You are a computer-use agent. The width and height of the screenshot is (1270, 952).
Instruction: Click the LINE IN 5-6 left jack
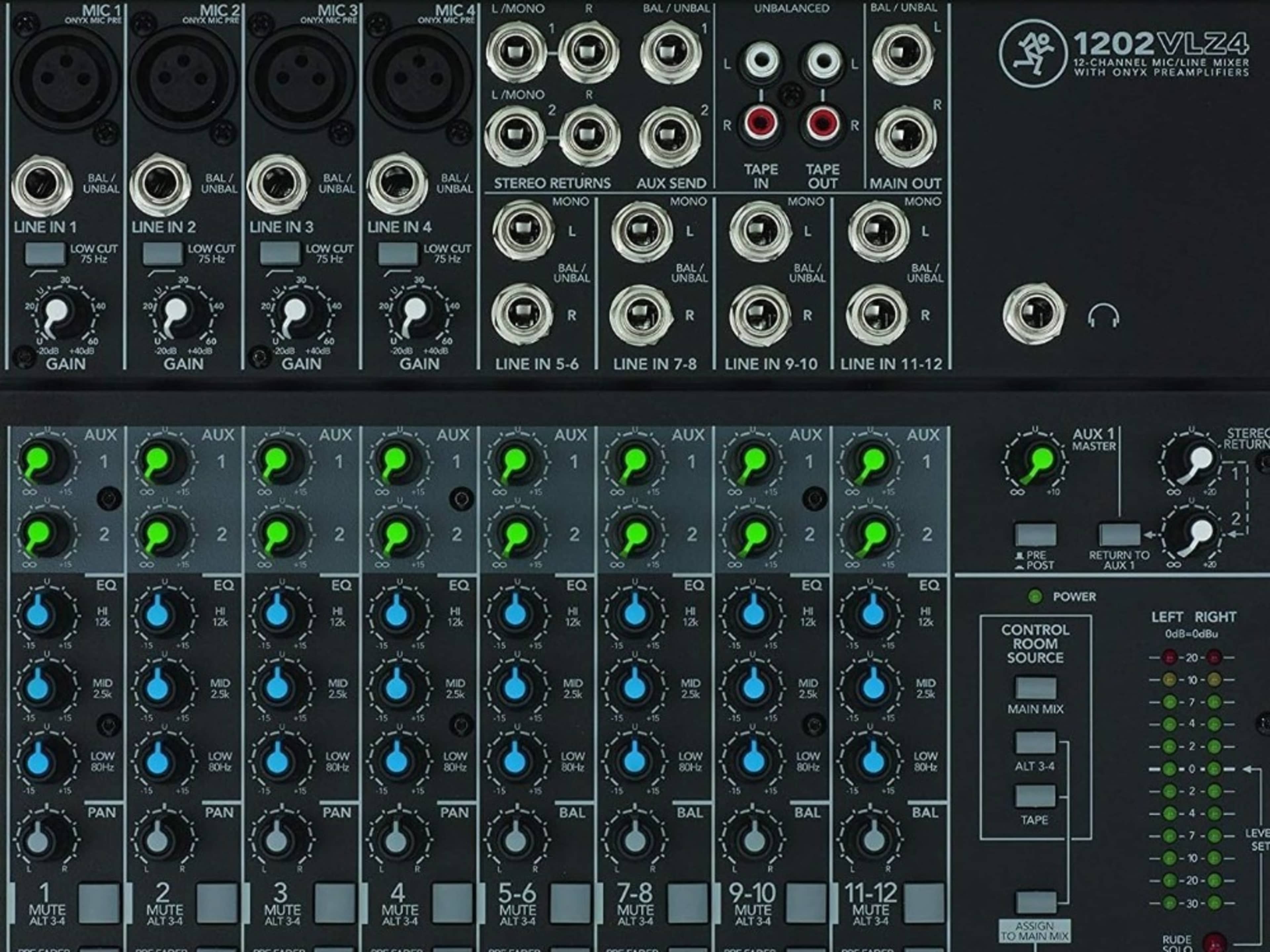click(523, 231)
